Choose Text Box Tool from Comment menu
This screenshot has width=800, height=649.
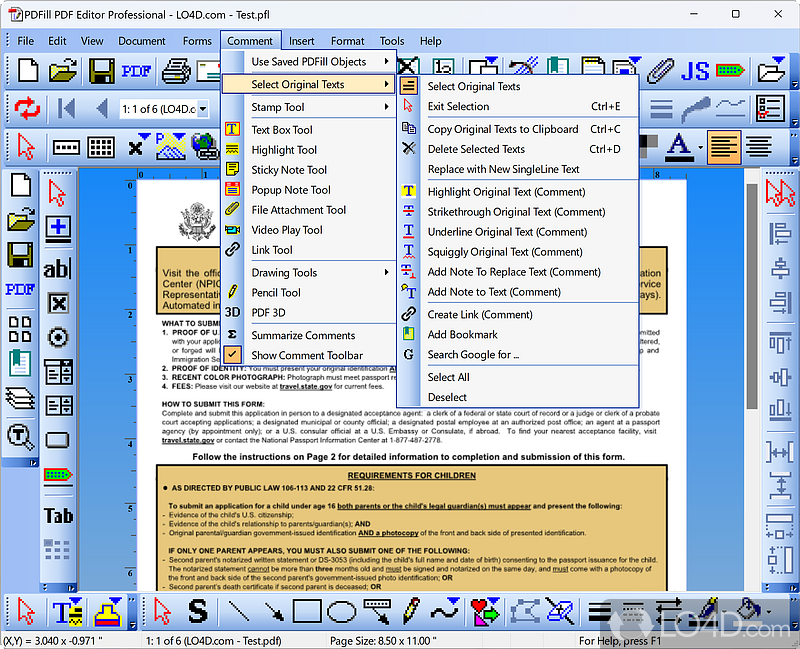pos(308,130)
